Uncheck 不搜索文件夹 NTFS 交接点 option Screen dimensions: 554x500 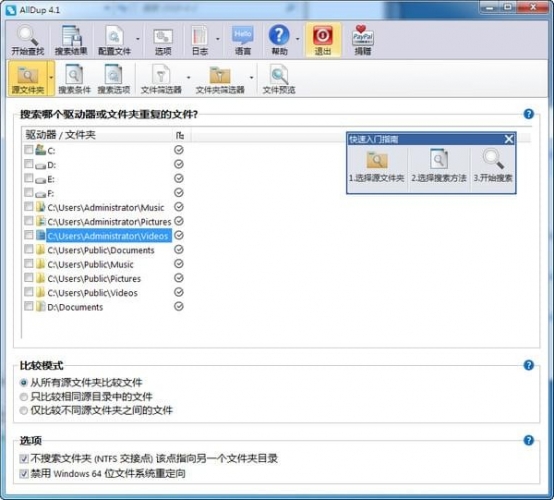(x=24, y=459)
